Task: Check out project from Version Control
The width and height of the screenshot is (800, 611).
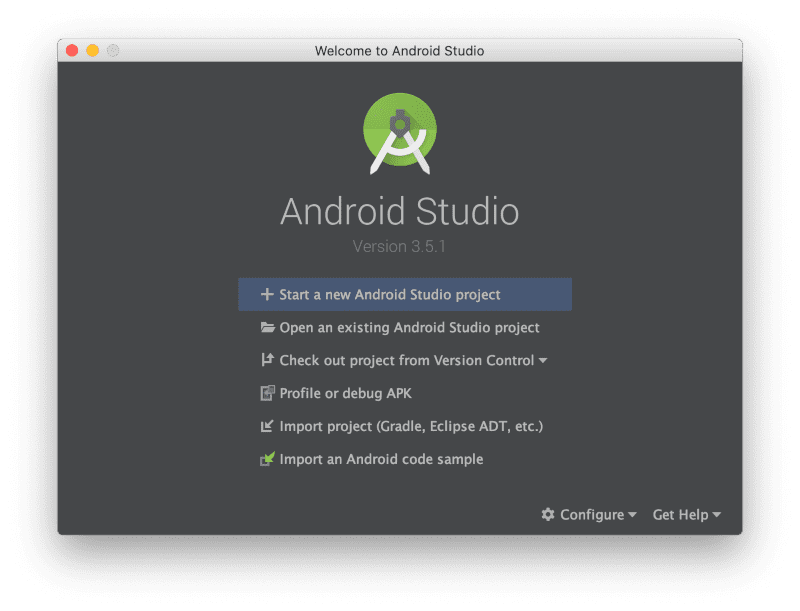Action: click(405, 360)
